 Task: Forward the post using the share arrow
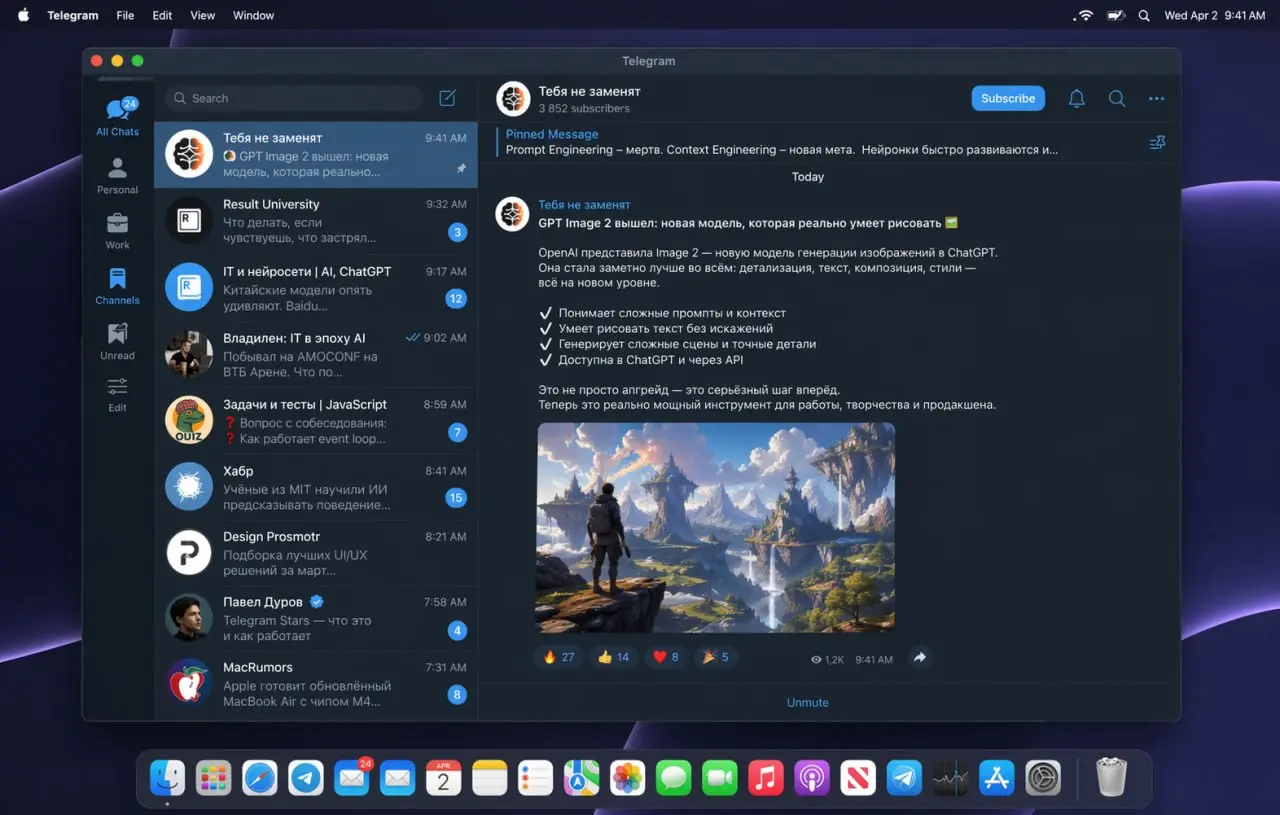tap(920, 657)
